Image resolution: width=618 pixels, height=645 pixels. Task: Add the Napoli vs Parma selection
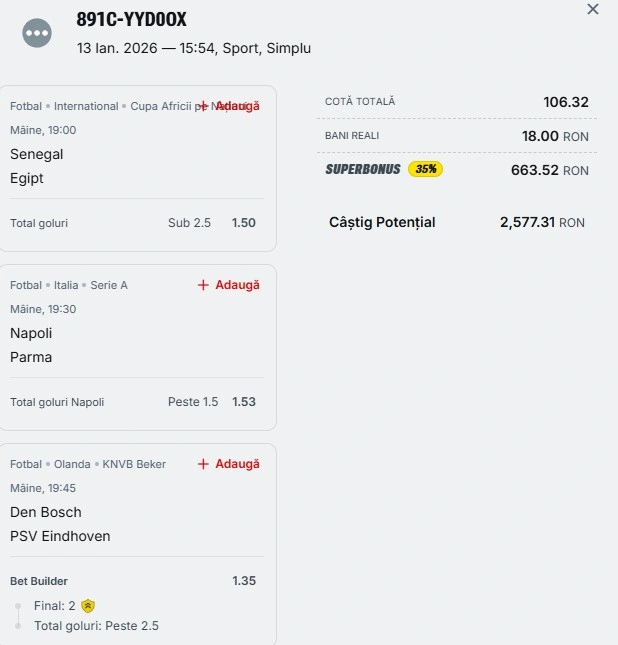[228, 285]
